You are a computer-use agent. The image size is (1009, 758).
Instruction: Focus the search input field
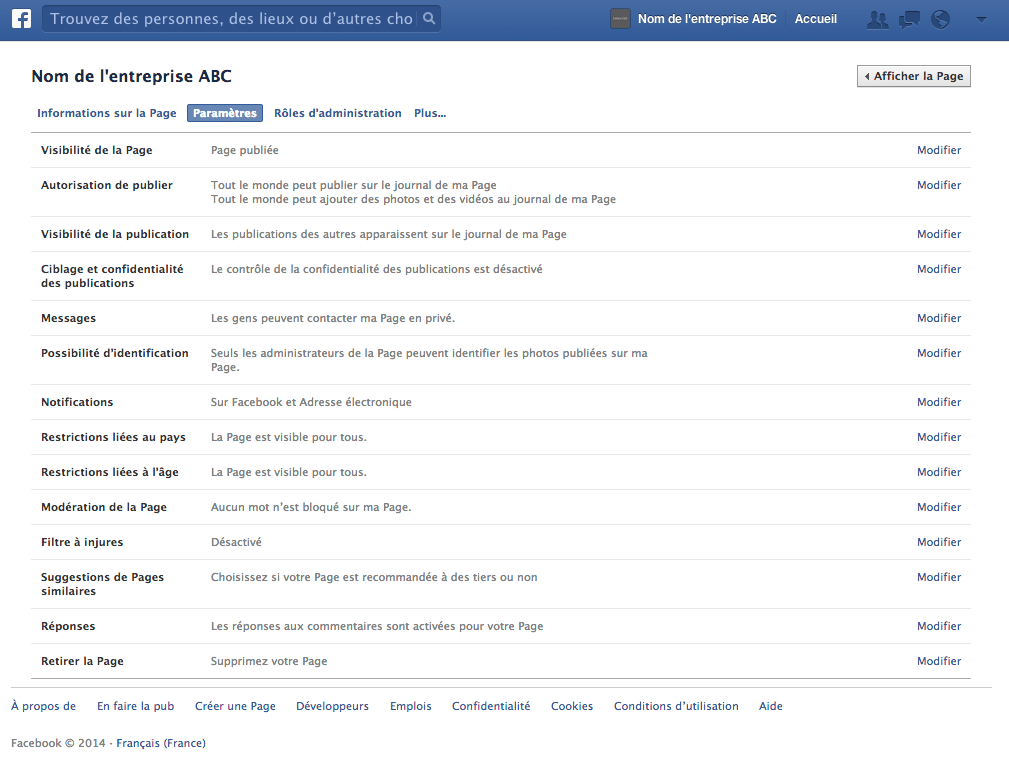pyautogui.click(x=230, y=19)
